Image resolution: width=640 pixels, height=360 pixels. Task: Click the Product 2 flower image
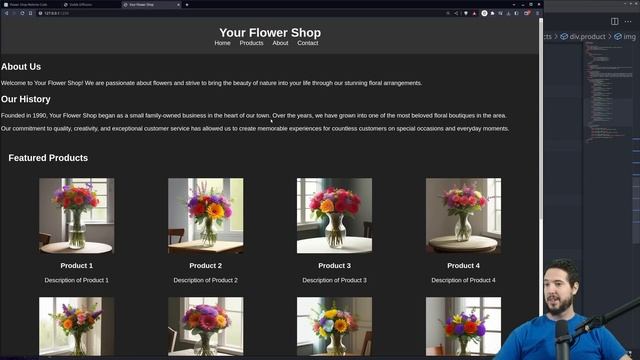[x=206, y=216]
